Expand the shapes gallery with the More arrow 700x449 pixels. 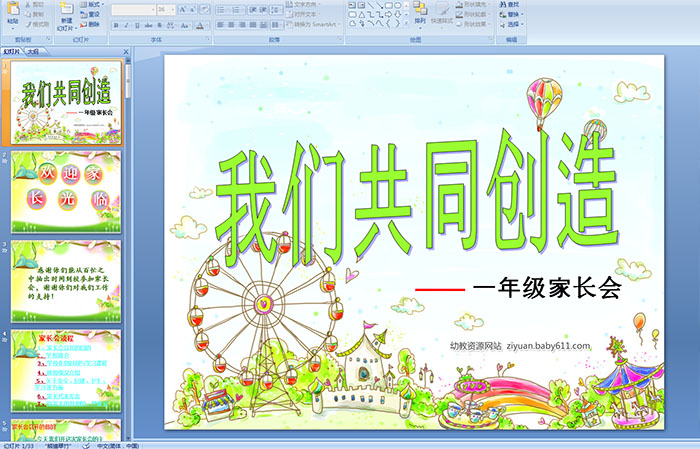point(406,23)
